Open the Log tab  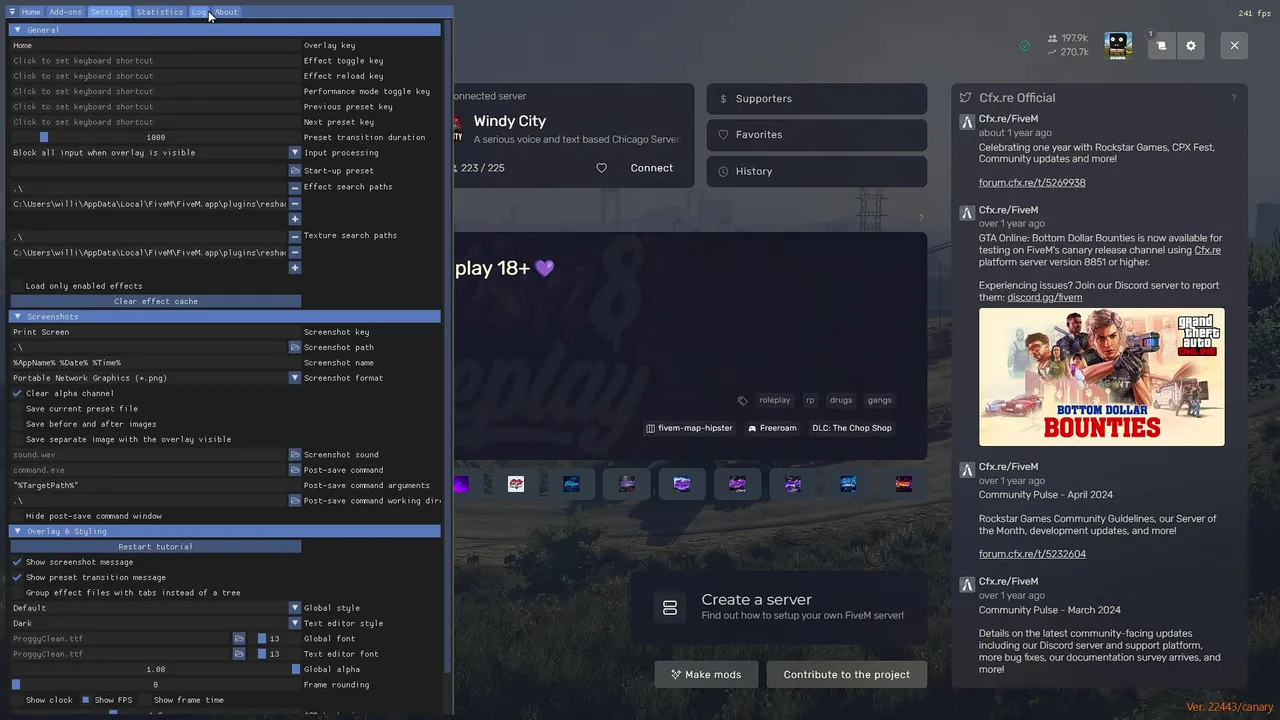[199, 12]
